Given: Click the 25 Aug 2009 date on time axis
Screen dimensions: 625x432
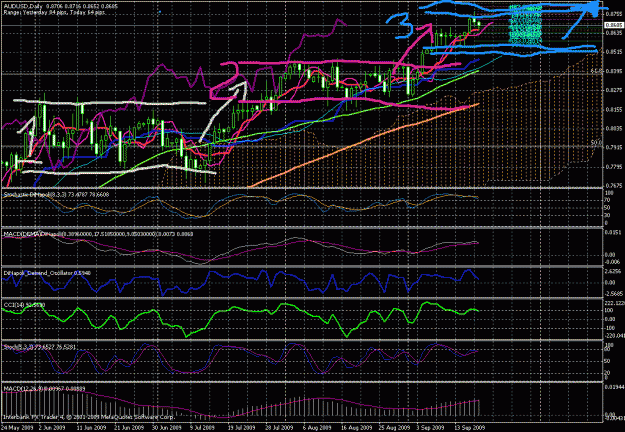Looking at the screenshot, I should pyautogui.click(x=393, y=428).
